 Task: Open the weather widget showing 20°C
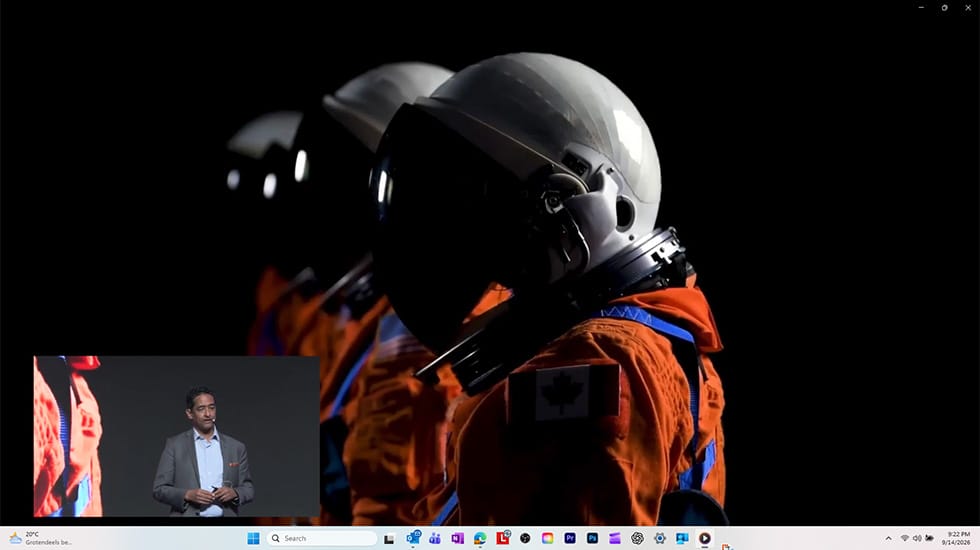(40, 538)
